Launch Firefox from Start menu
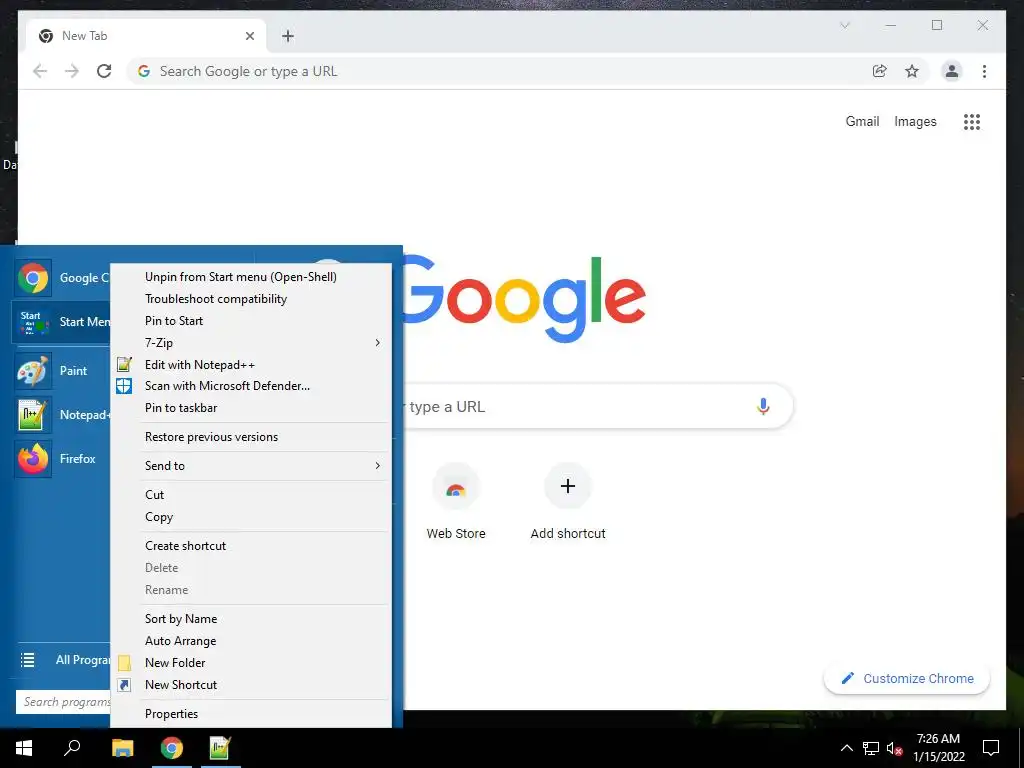Image resolution: width=1024 pixels, height=768 pixels. click(62, 458)
